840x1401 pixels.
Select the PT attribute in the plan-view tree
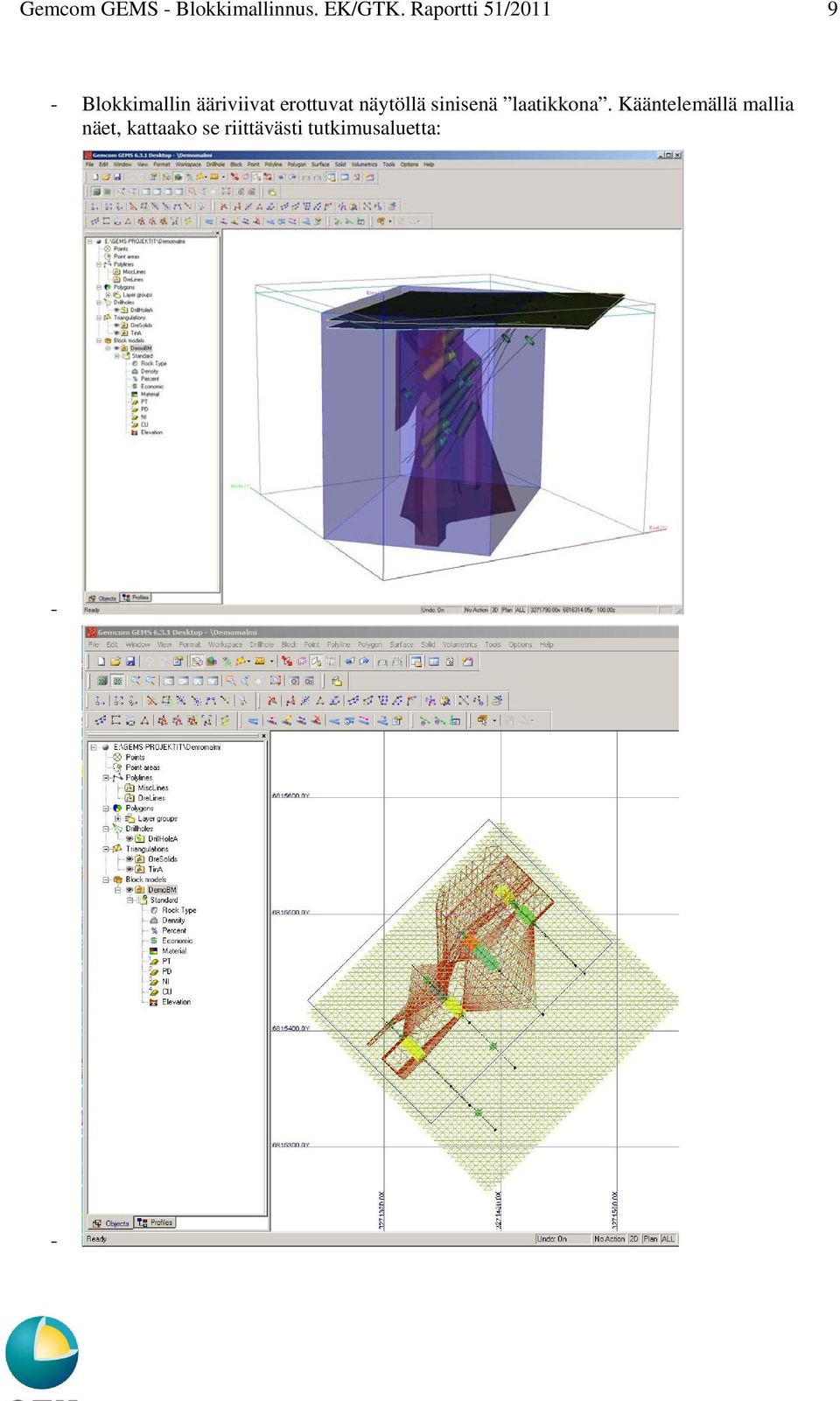[x=166, y=961]
